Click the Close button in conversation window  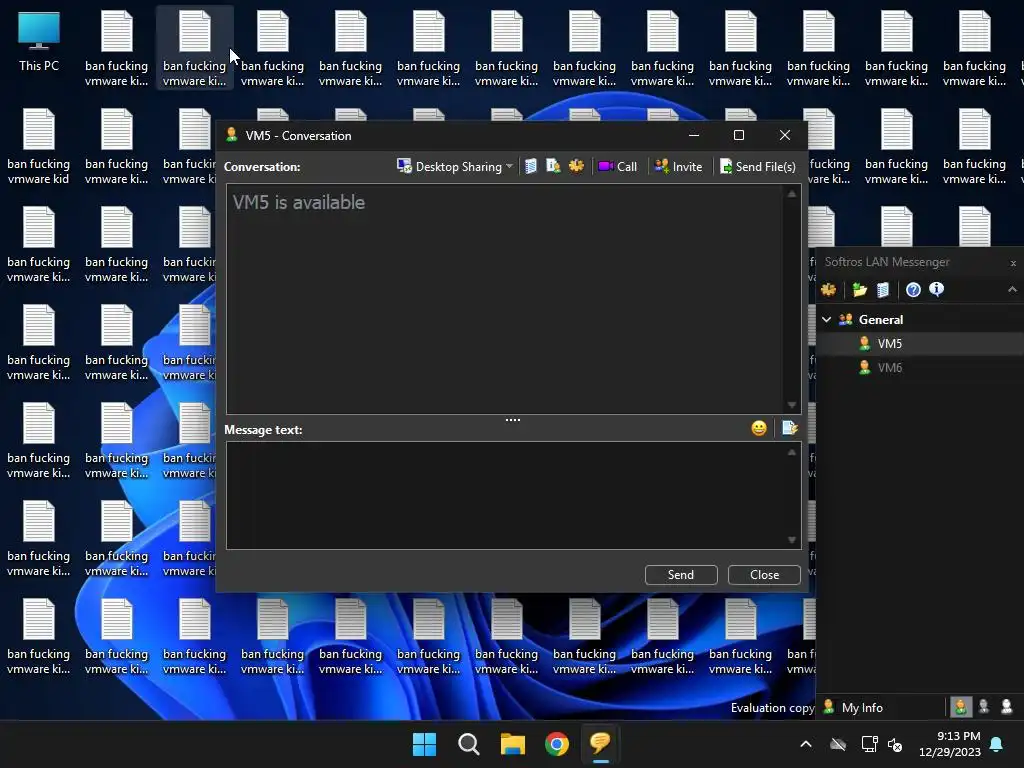(x=764, y=575)
